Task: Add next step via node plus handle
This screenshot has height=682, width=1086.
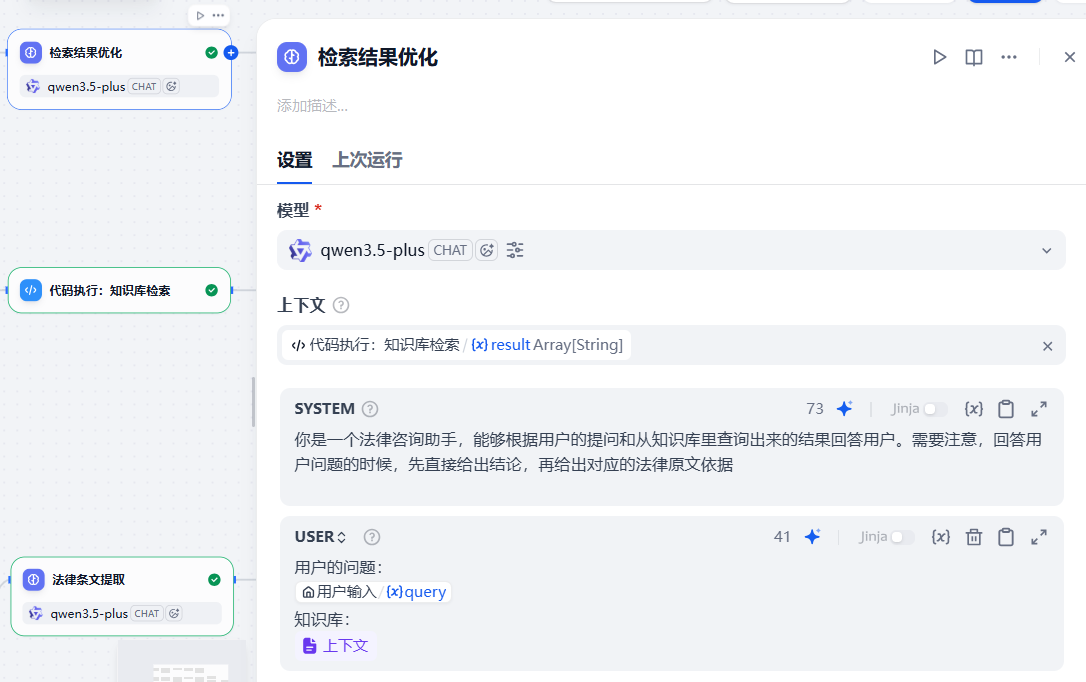Action: coord(231,53)
